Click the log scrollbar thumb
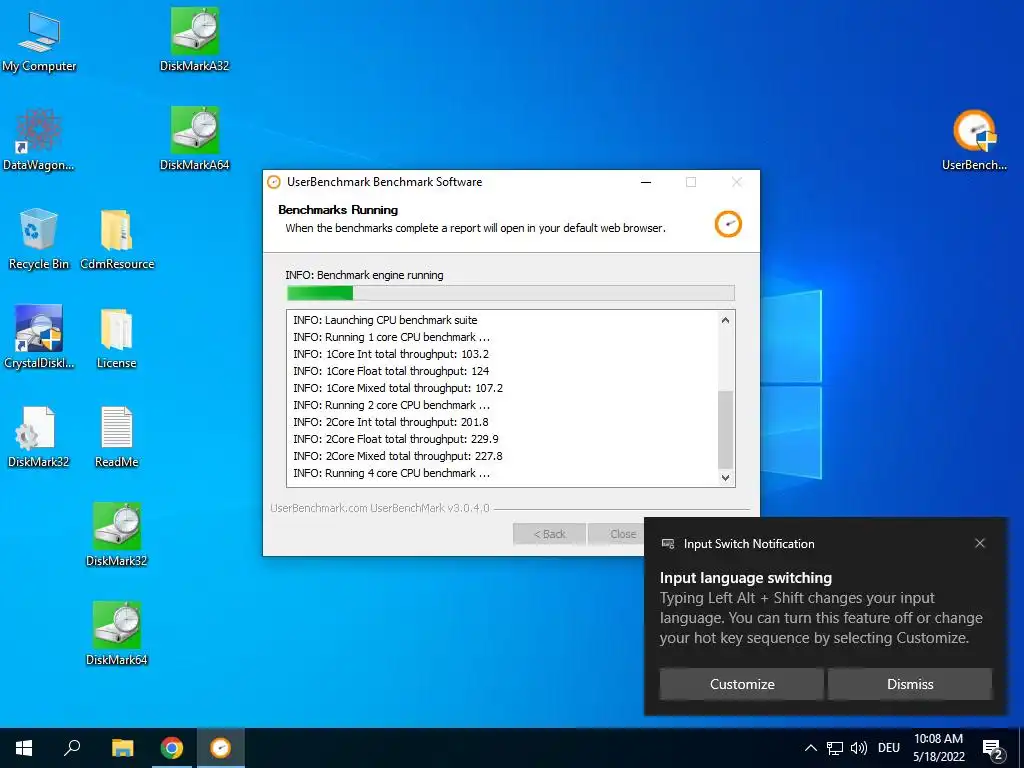Screen dimensions: 1024x768 pos(726,429)
